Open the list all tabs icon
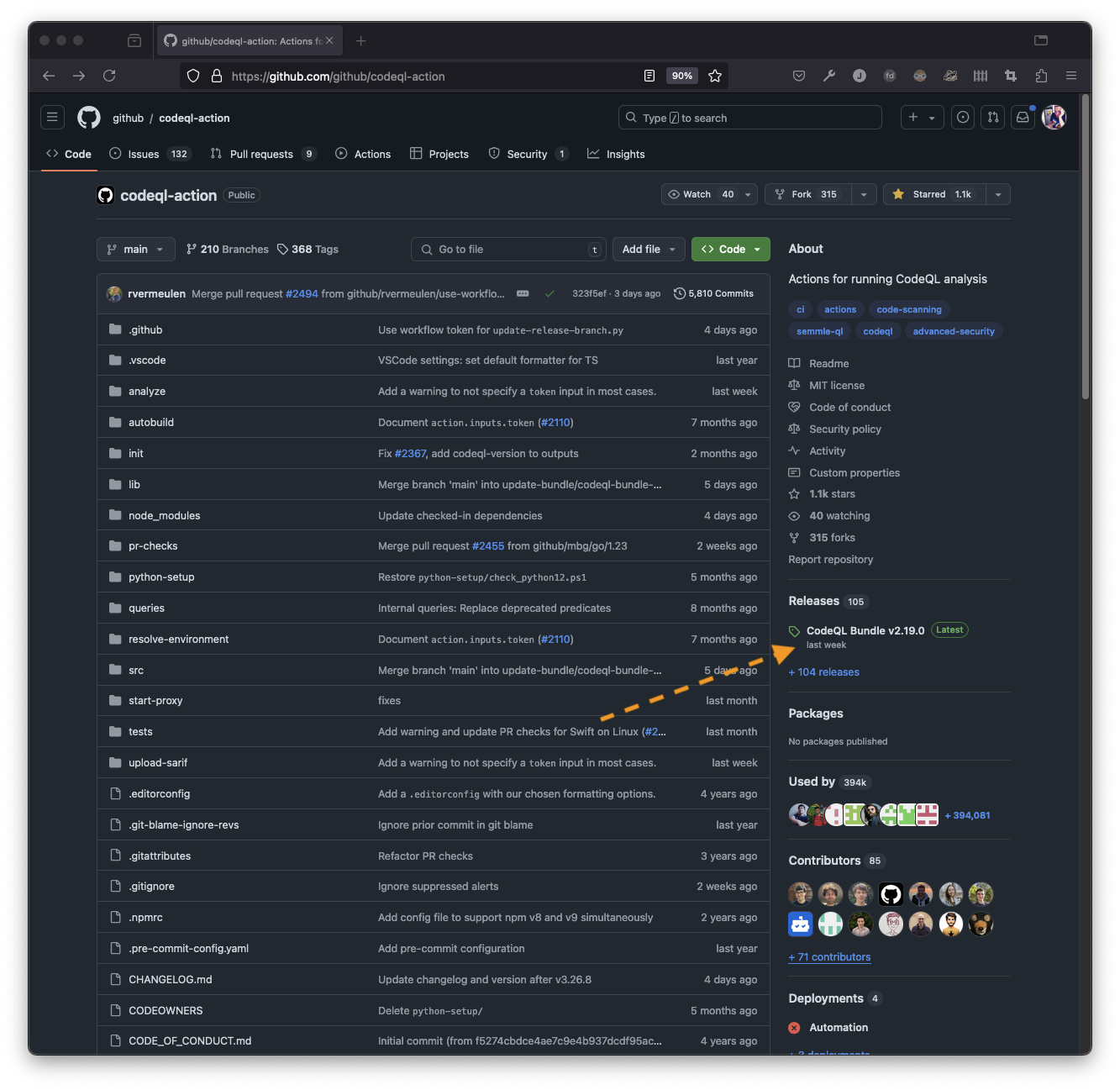Screen dimensions: 1120x1090 1041,40
